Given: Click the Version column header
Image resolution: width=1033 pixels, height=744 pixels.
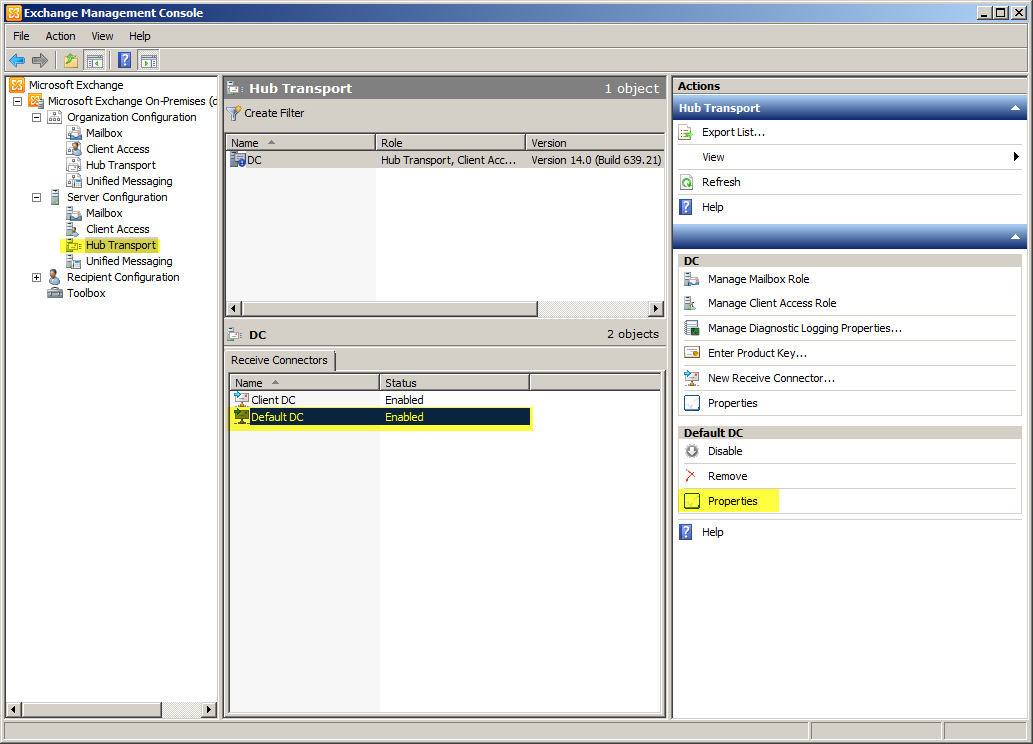Looking at the screenshot, I should [x=595, y=142].
